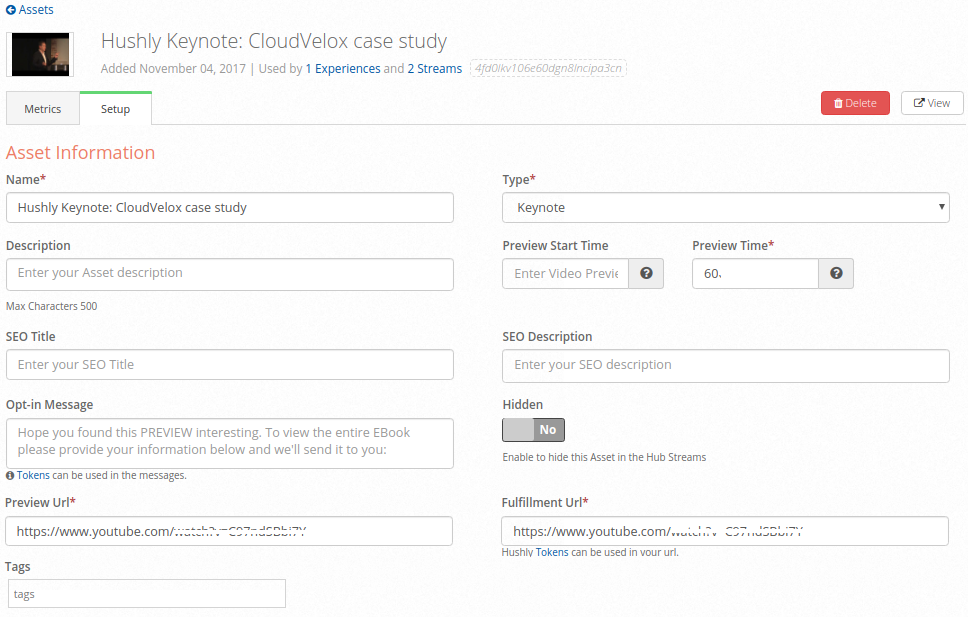968x617 pixels.
Task: Go back to Assets link
Action: [36, 10]
